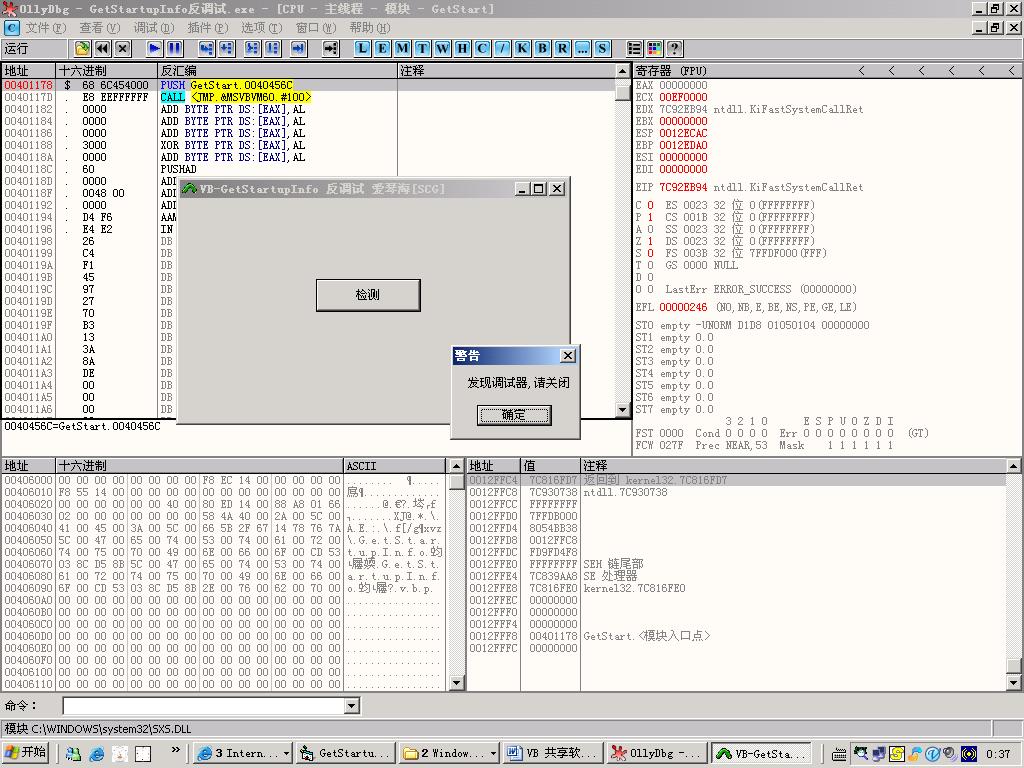This screenshot has height=768, width=1024.
Task: Click the Close program X toolbar icon
Action: 123,48
